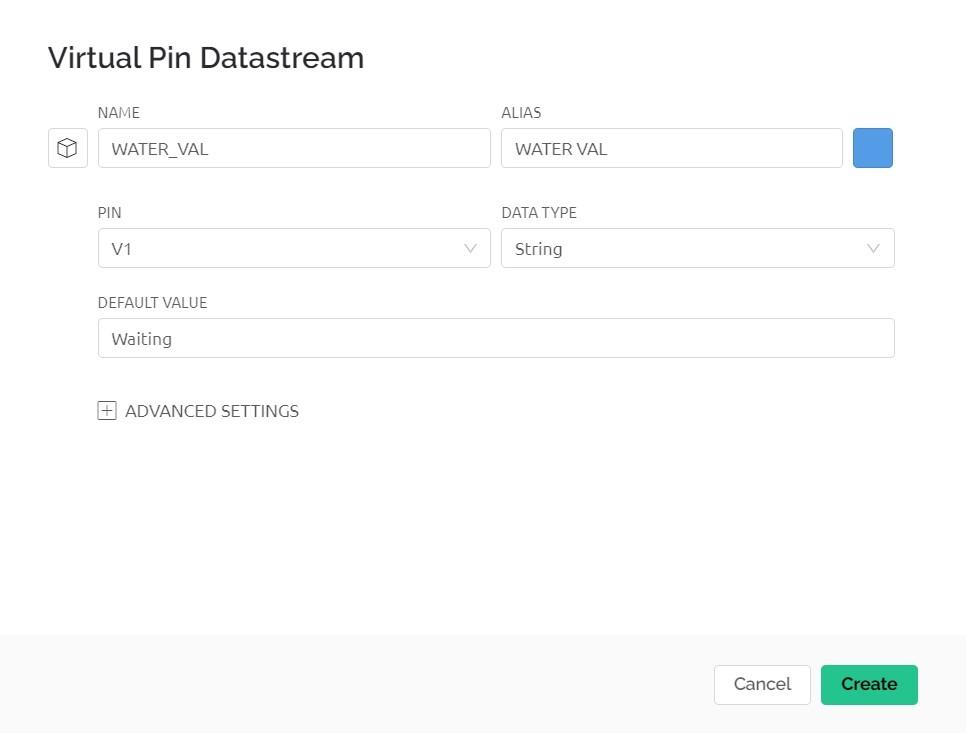
Task: Click the DATA TYPE field label
Action: pyautogui.click(x=539, y=213)
